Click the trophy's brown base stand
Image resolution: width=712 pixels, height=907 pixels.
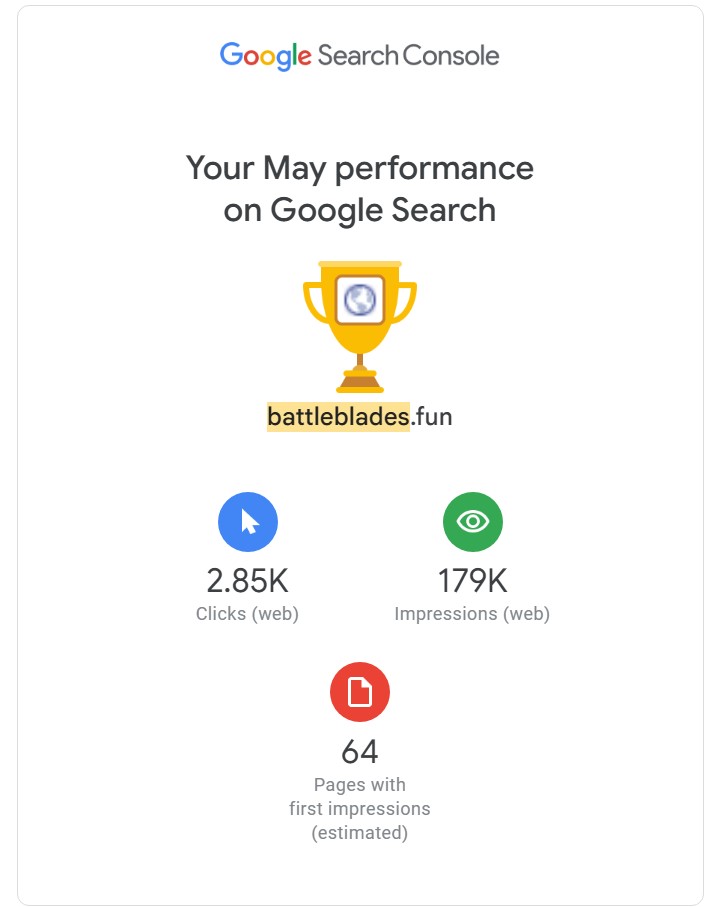(359, 381)
